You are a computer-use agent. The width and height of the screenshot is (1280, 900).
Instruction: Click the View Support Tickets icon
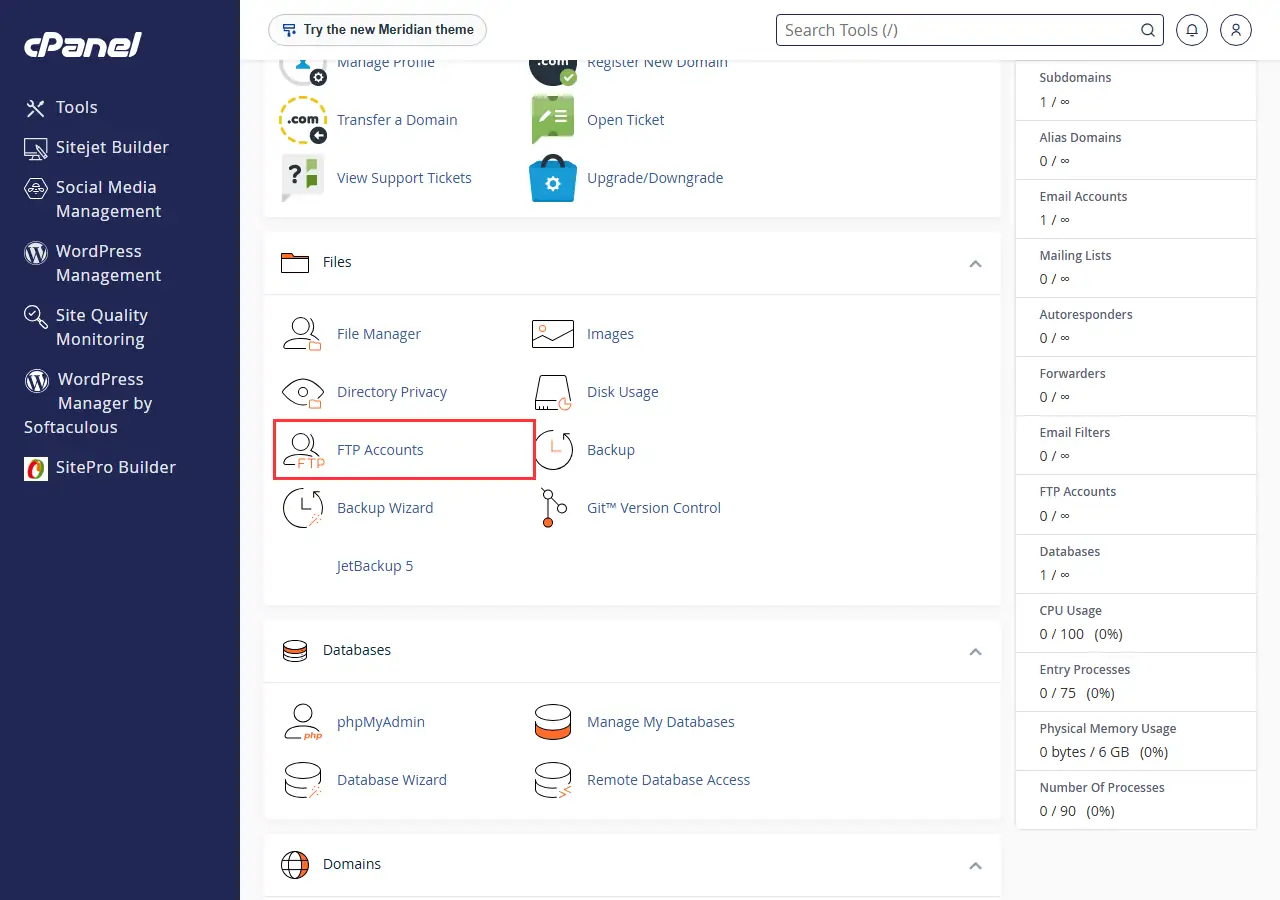(x=303, y=178)
